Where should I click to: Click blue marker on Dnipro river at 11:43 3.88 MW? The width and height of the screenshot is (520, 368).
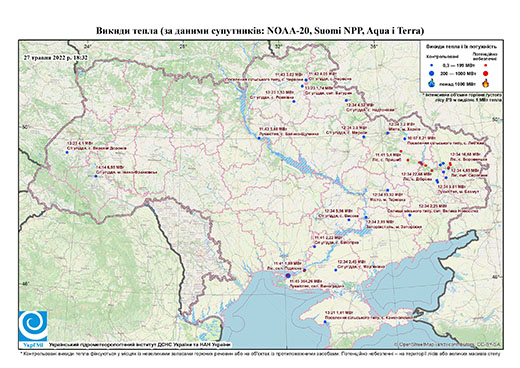(x=259, y=138)
